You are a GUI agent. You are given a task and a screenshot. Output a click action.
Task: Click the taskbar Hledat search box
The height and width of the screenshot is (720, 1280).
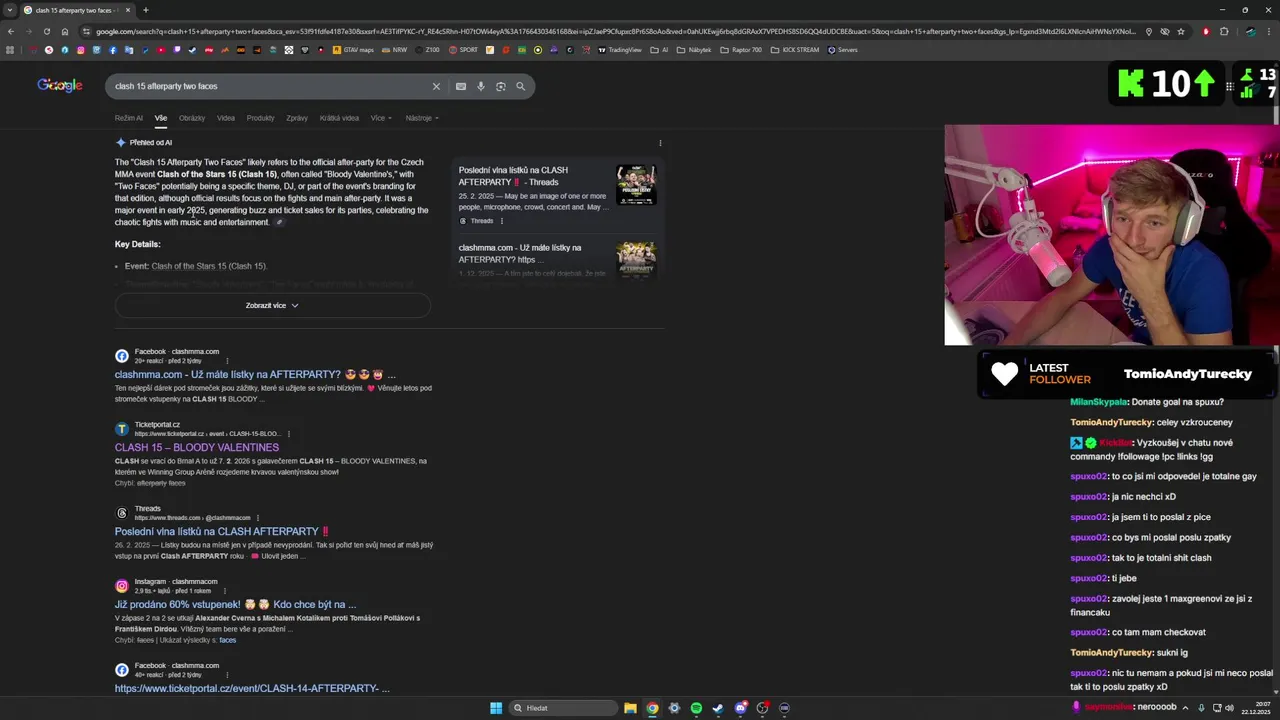pyautogui.click(x=562, y=708)
